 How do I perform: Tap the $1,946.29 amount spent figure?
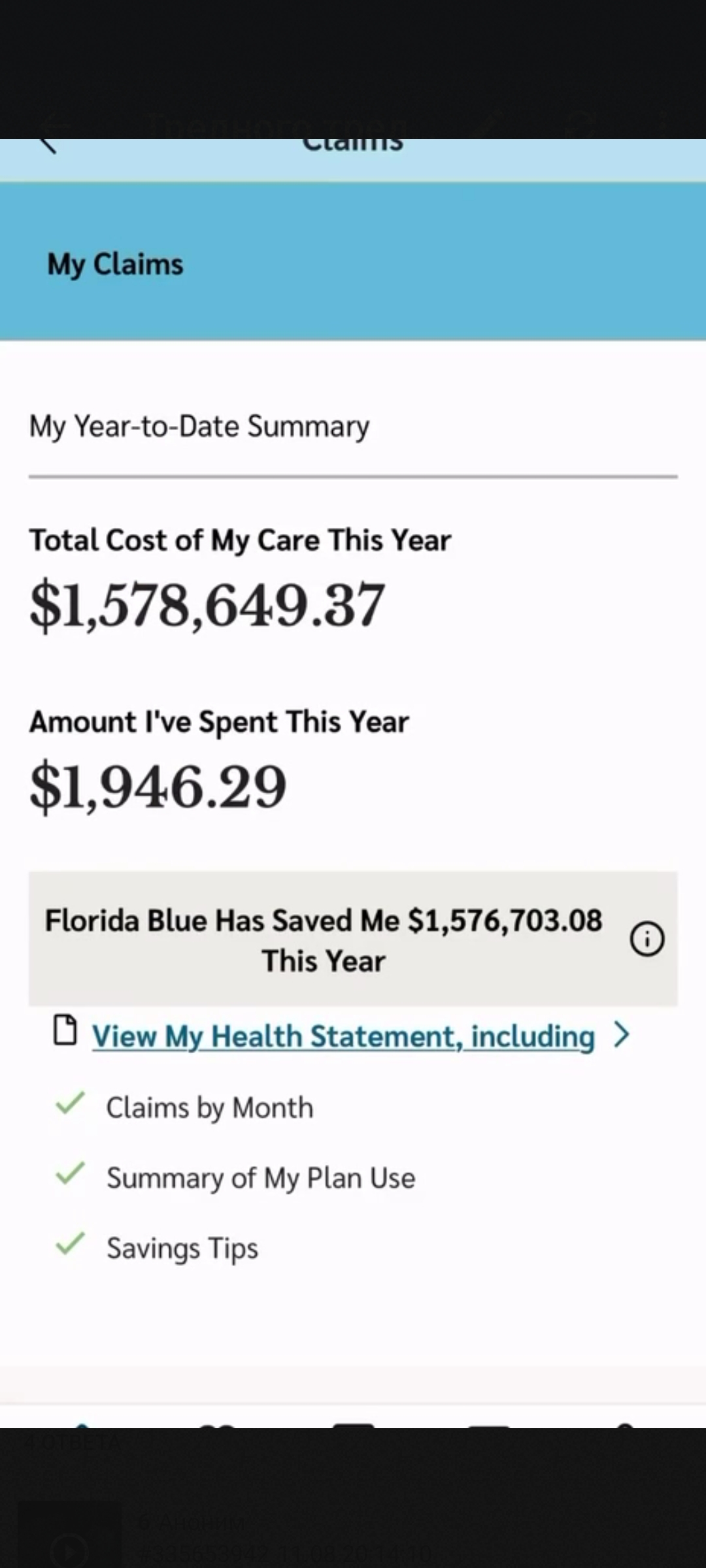coord(158,787)
